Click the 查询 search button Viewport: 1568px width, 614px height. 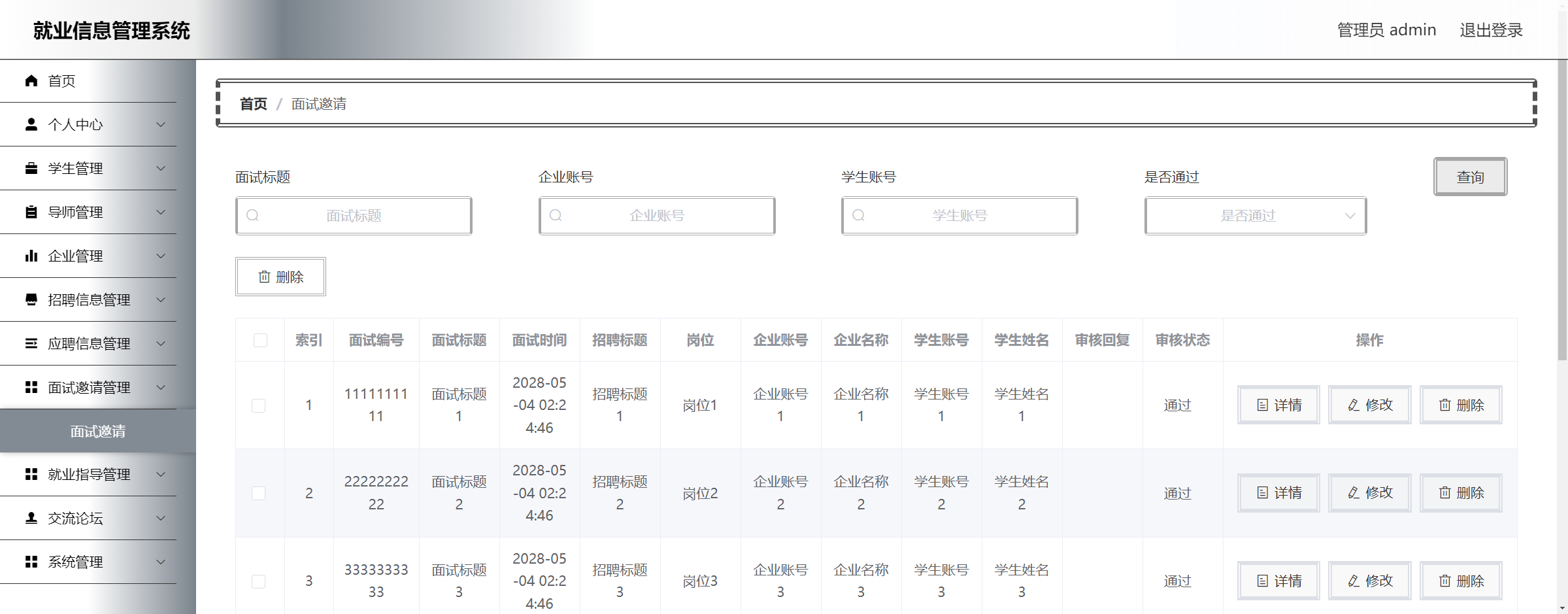click(1470, 177)
